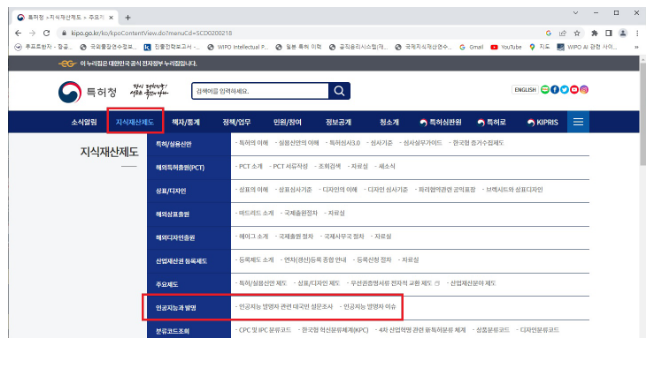The image size is (654, 374).
Task: Open the Twitter social icon
Action: tap(564, 90)
